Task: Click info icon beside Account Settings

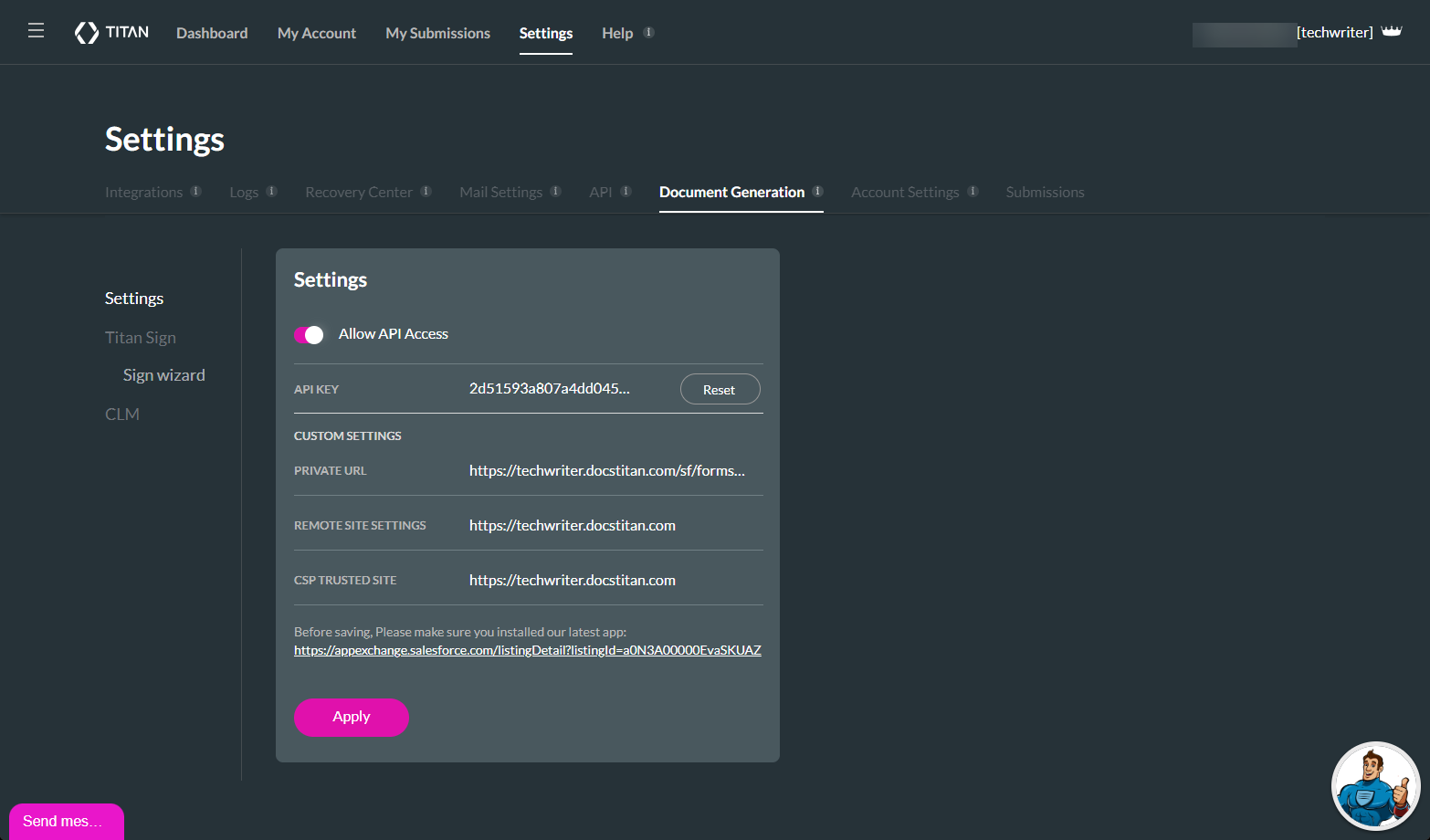Action: click(x=973, y=191)
